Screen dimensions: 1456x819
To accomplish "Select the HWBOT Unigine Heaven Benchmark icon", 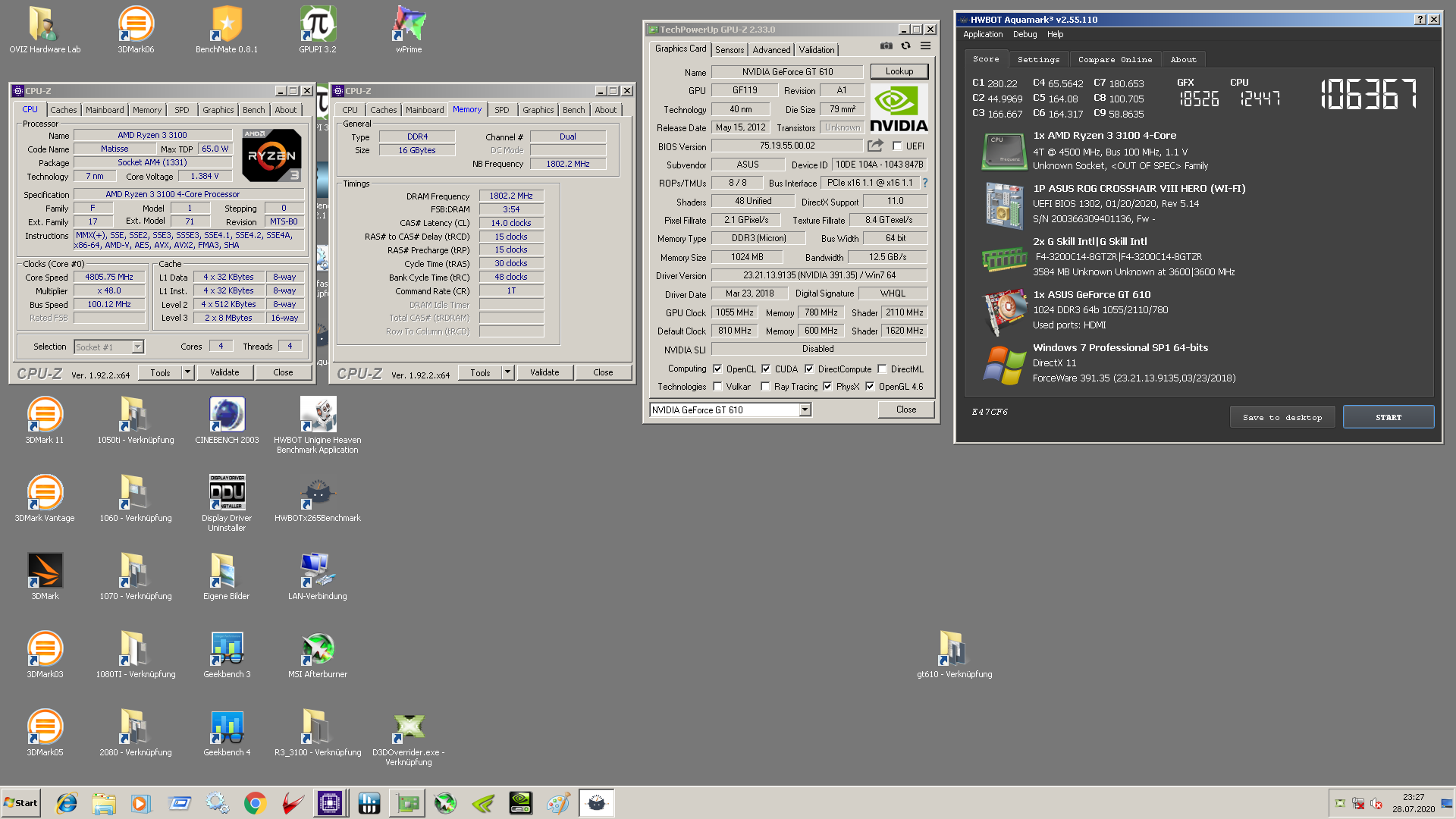I will click(318, 425).
